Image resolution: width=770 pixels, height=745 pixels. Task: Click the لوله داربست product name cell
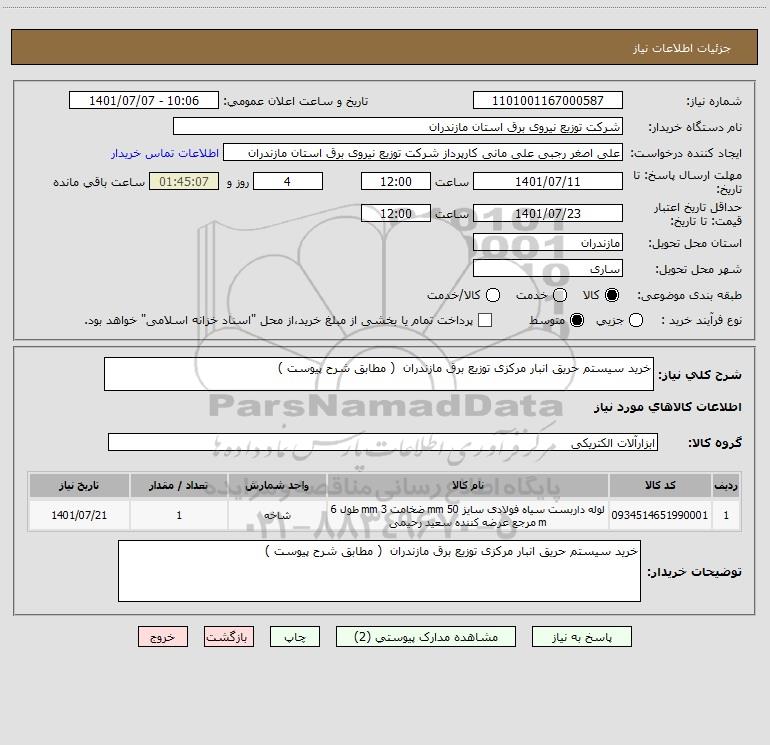(468, 515)
